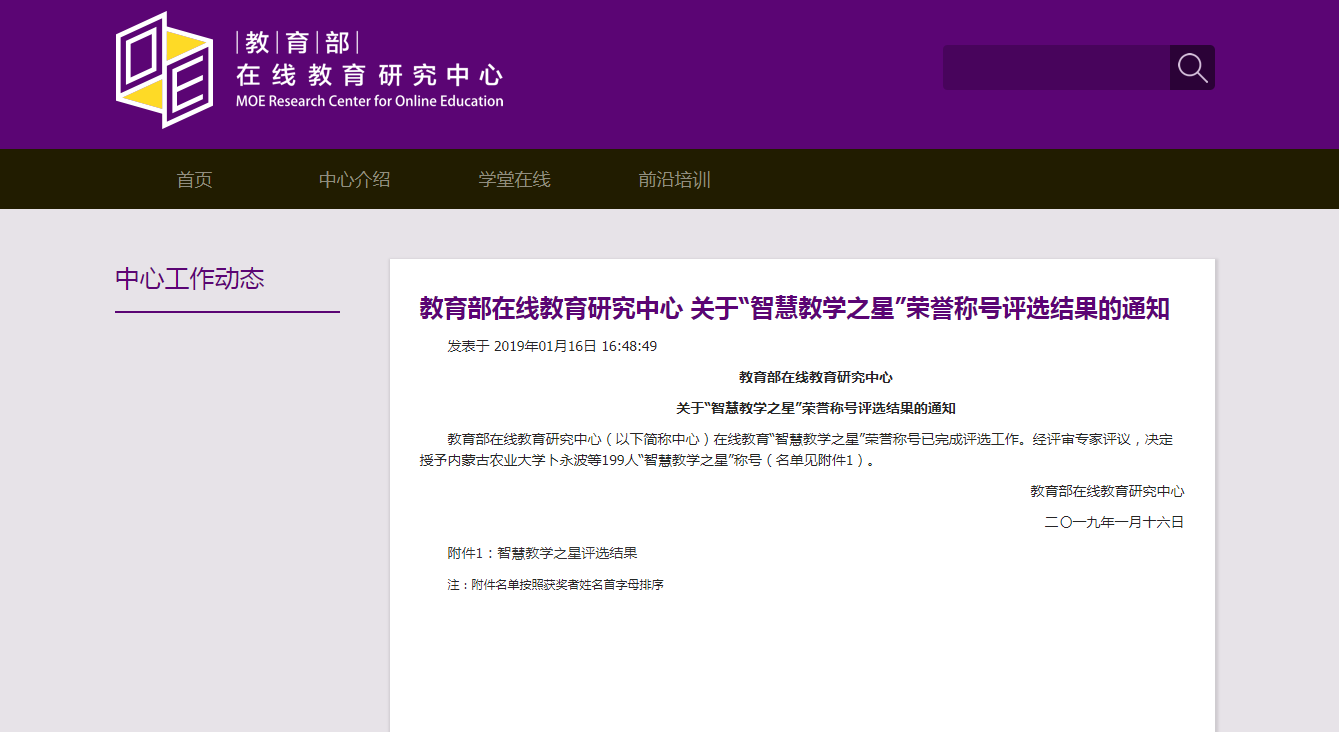Focus the search input box

(1056, 68)
